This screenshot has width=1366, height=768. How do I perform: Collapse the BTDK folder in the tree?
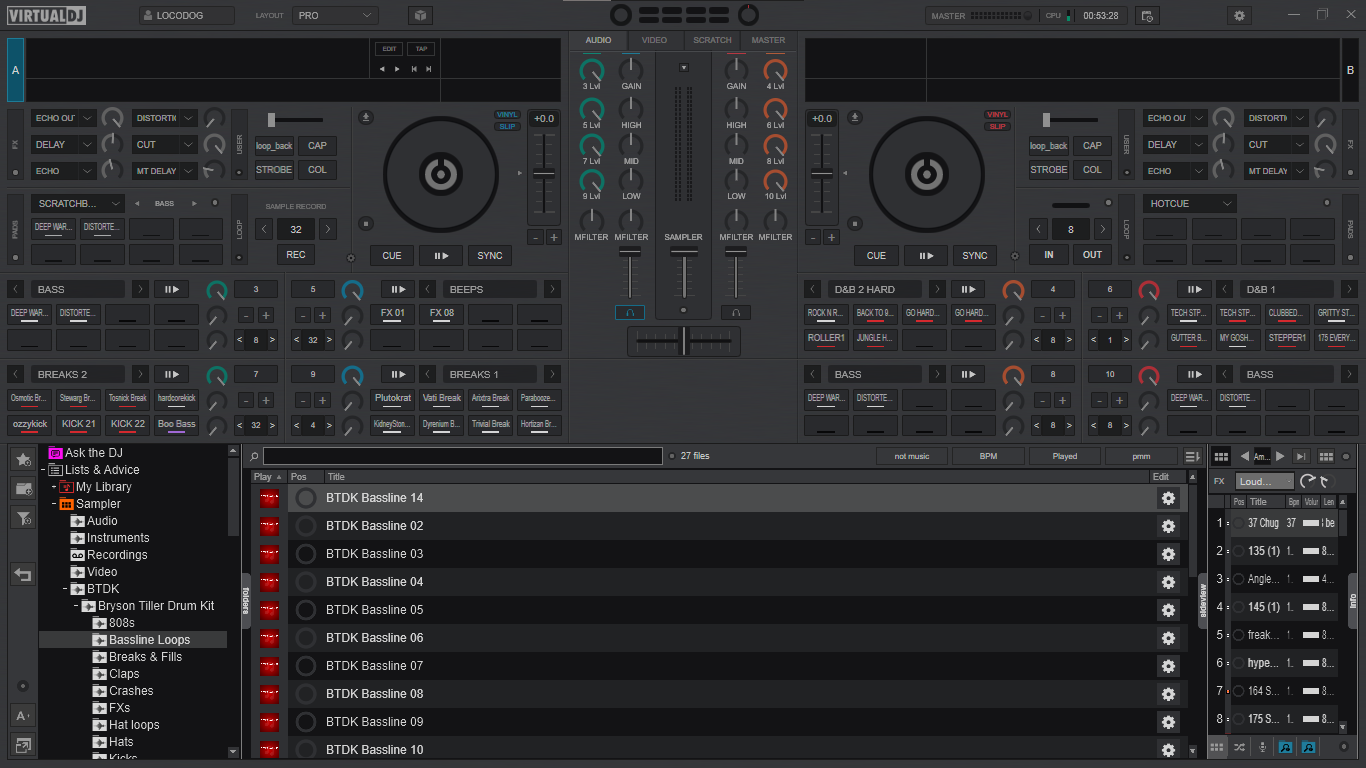click(x=67, y=589)
